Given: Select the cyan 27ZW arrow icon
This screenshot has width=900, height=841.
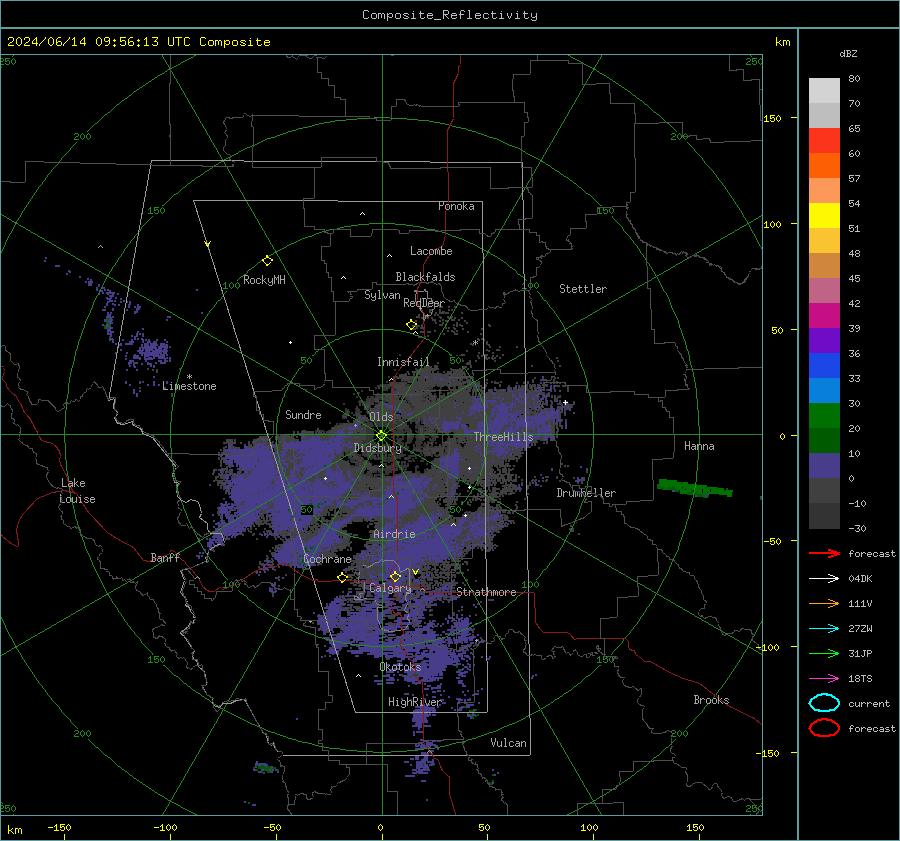Looking at the screenshot, I should pyautogui.click(x=824, y=629).
